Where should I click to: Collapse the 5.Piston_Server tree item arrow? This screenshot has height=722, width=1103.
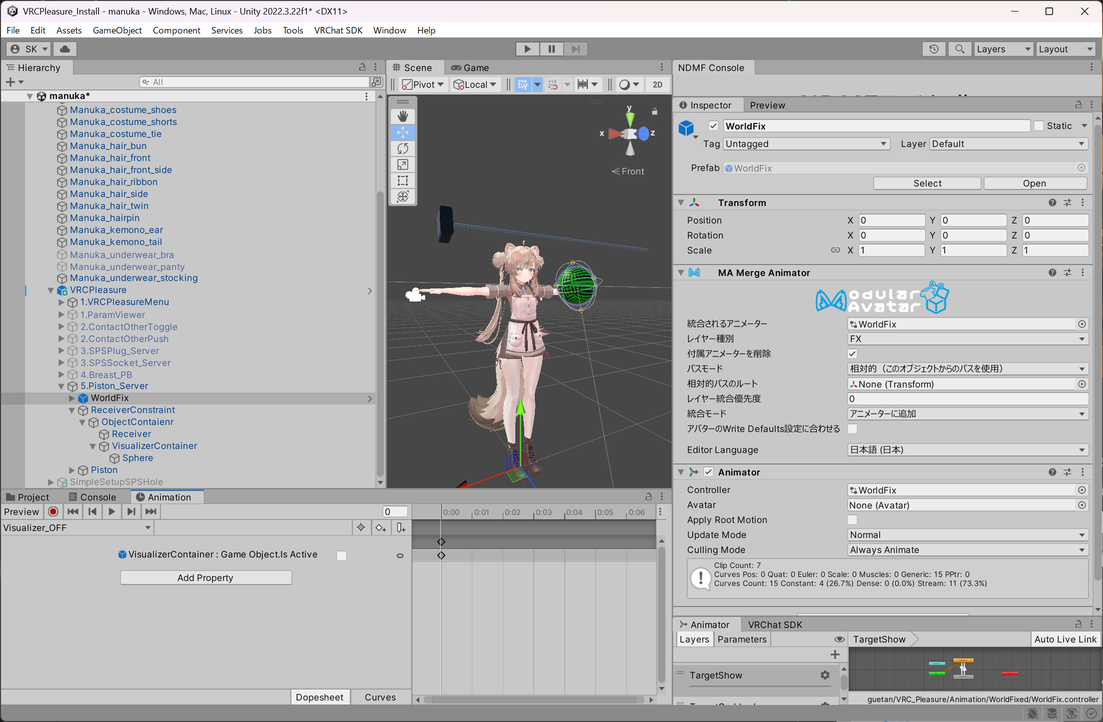(x=61, y=386)
